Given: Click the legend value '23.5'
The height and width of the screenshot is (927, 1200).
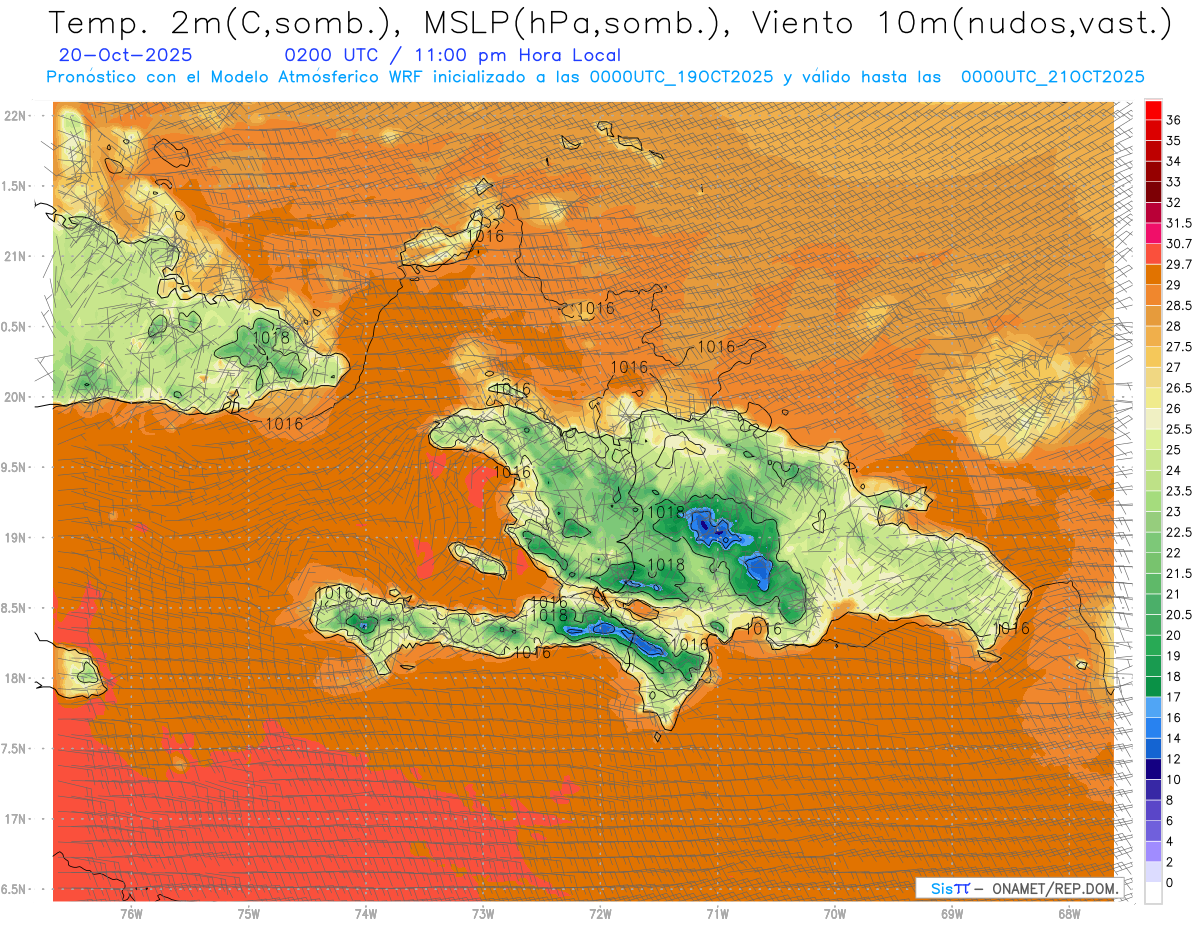Looking at the screenshot, I should click(1178, 491).
